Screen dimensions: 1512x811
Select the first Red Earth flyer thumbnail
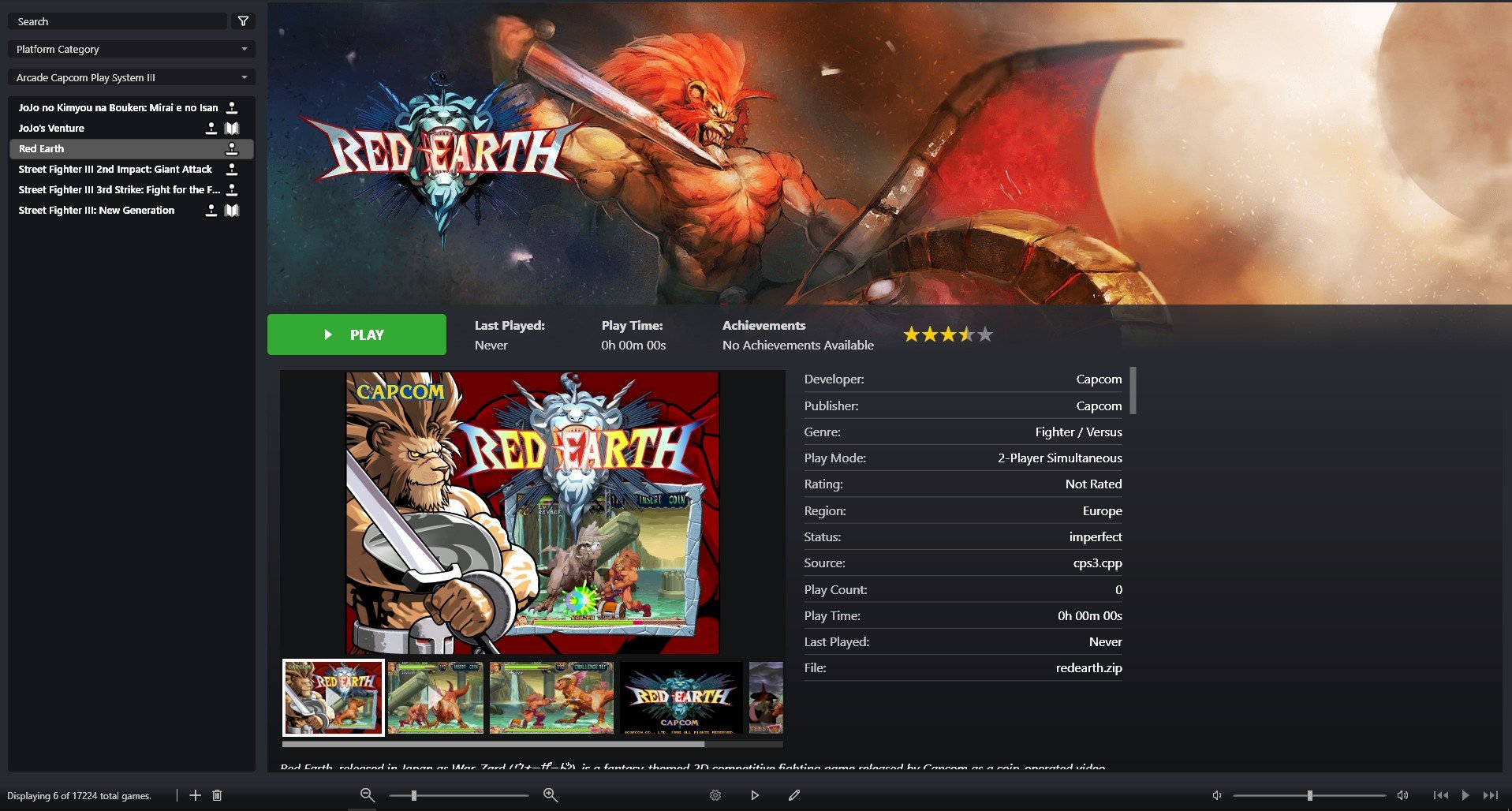(334, 698)
